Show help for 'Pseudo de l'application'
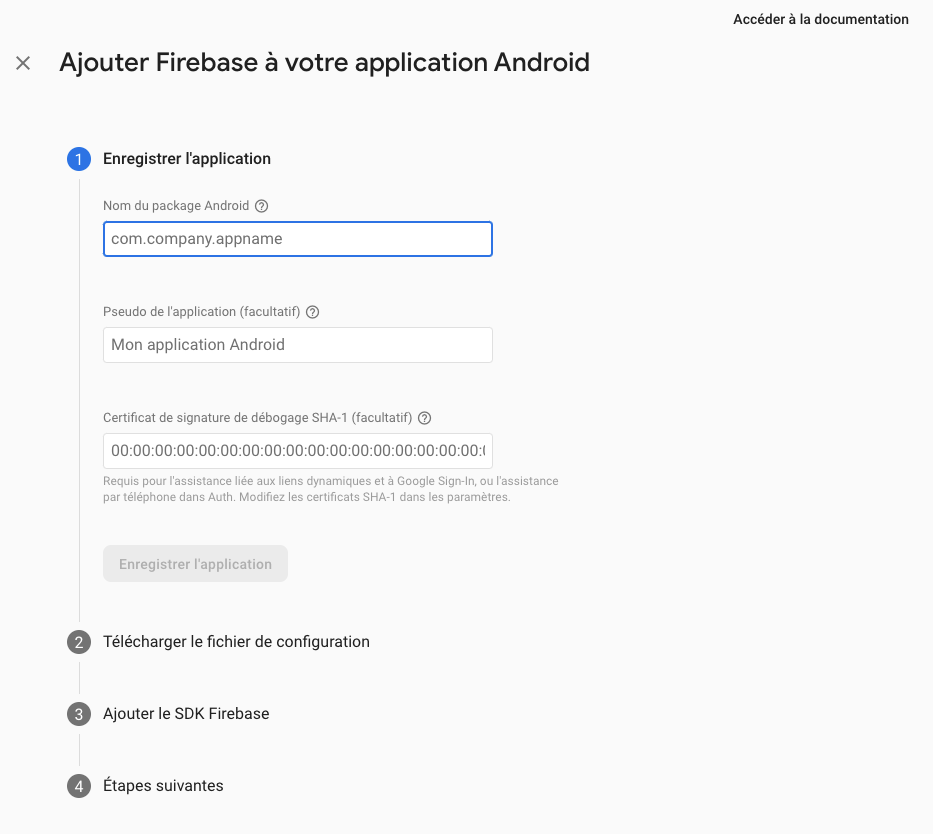Viewport: 933px width, 834px height. click(x=312, y=312)
